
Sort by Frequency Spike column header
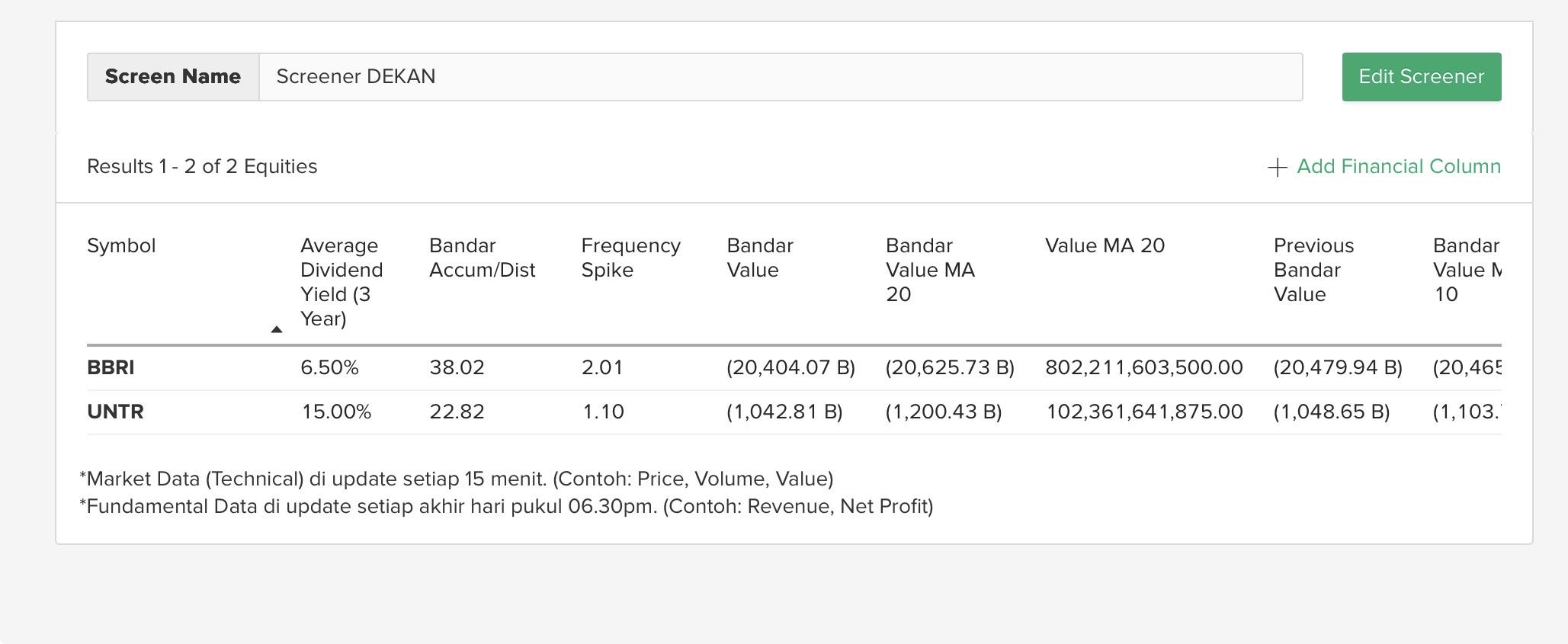pos(630,258)
